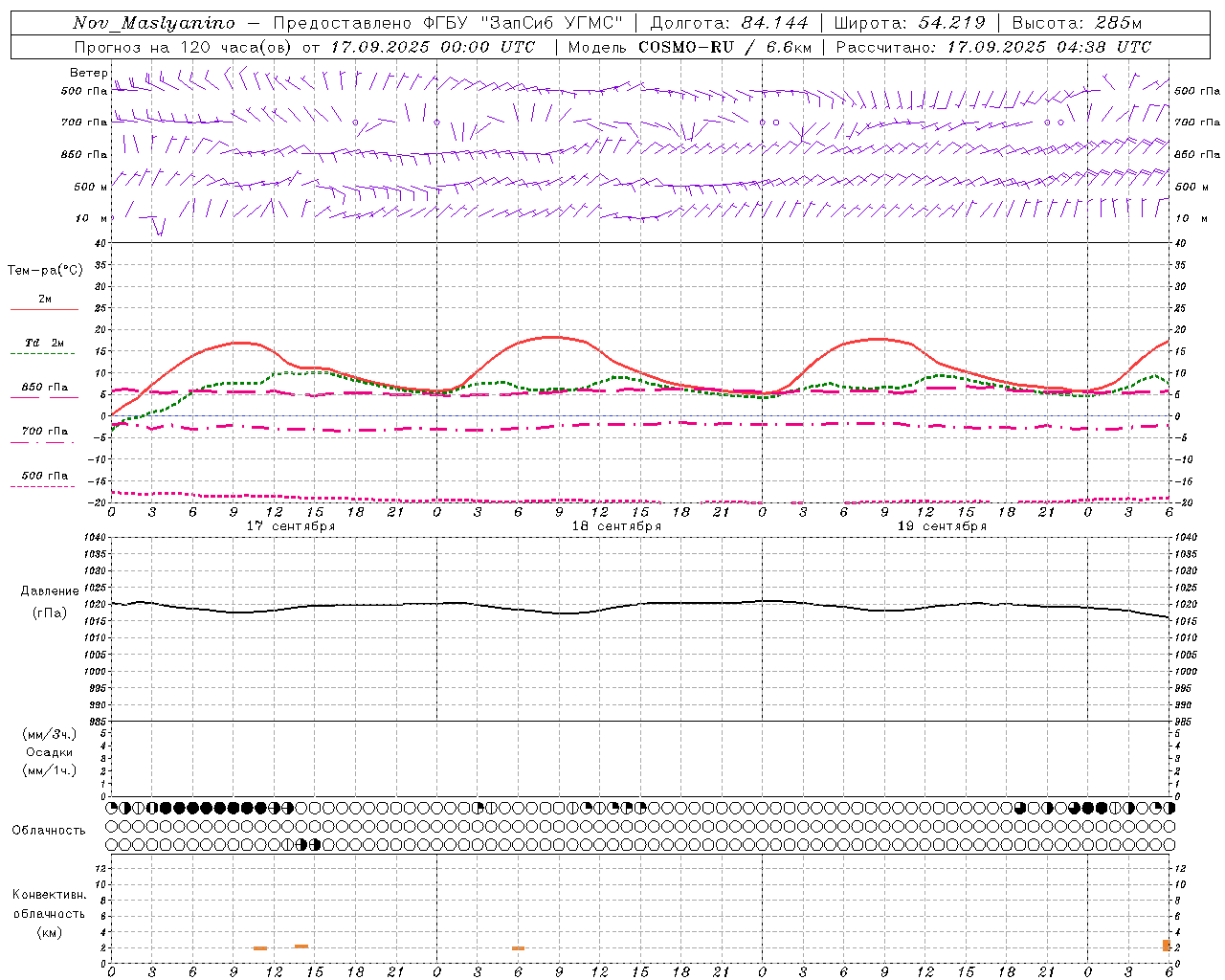This screenshot has height=980, width=1225.
Task: Click the Ветер panel label
Action: 89,73
